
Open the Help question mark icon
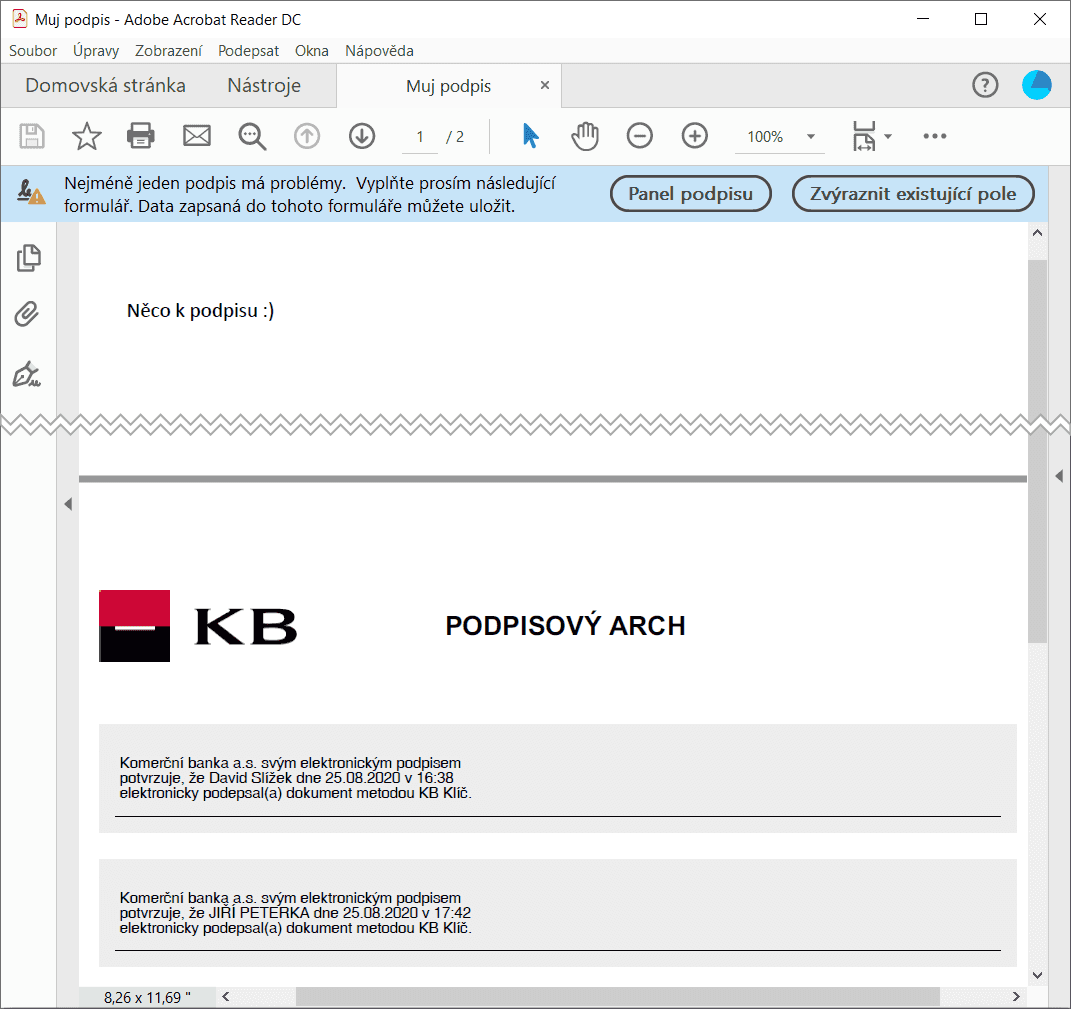[x=985, y=85]
